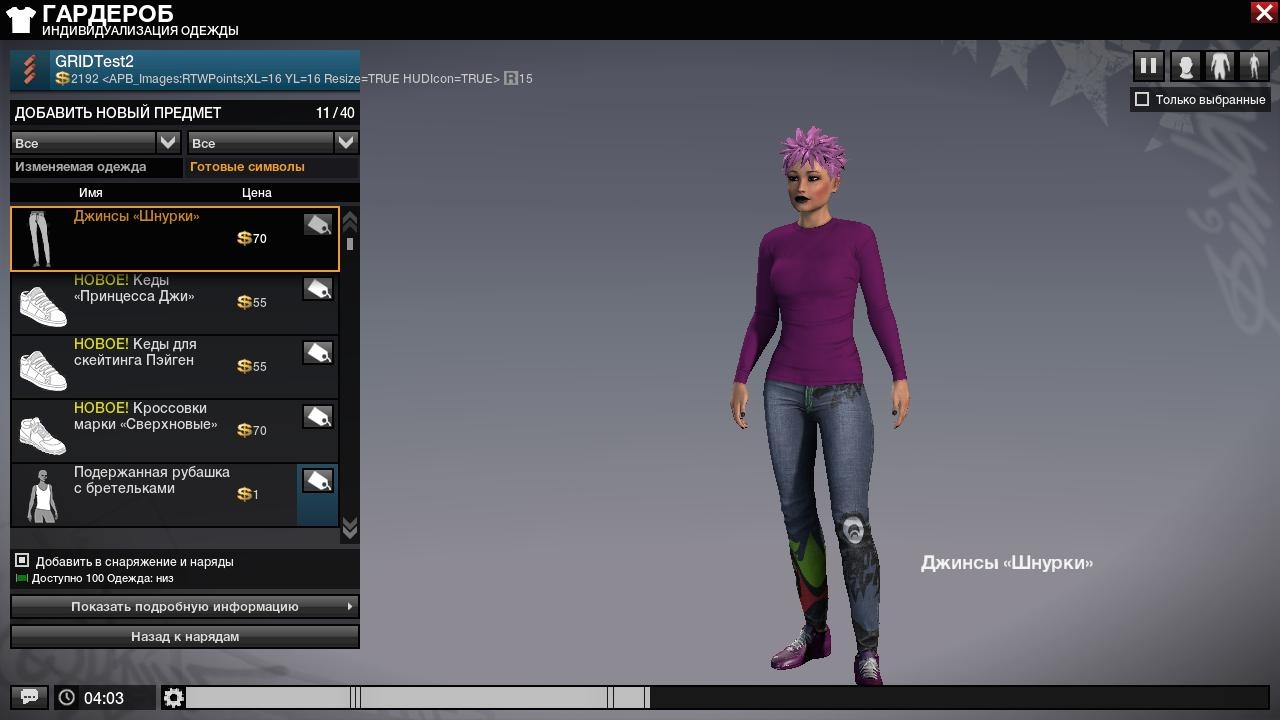The height and width of the screenshot is (720, 1280).
Task: Click shoe thumbnail of Кроссовки «Сверхновые»
Action: coord(43,434)
